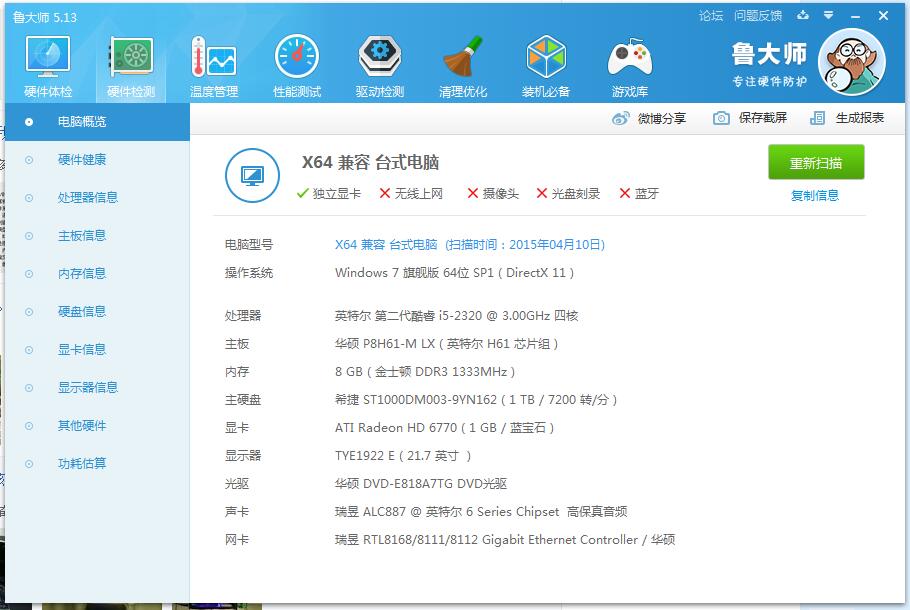Click 重新扫描 rescan button

point(816,163)
